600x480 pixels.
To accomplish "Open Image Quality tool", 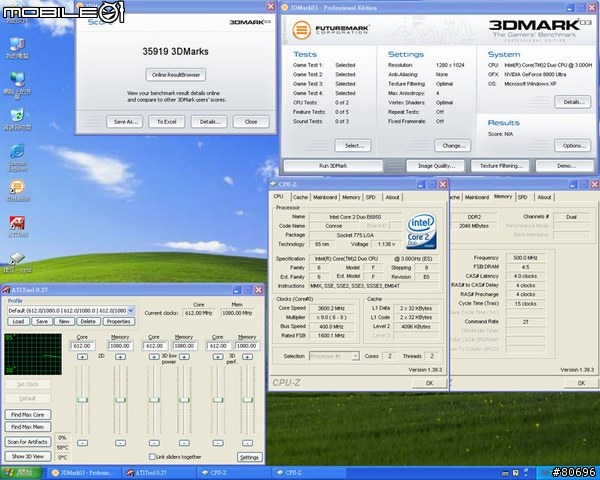I will [x=435, y=166].
